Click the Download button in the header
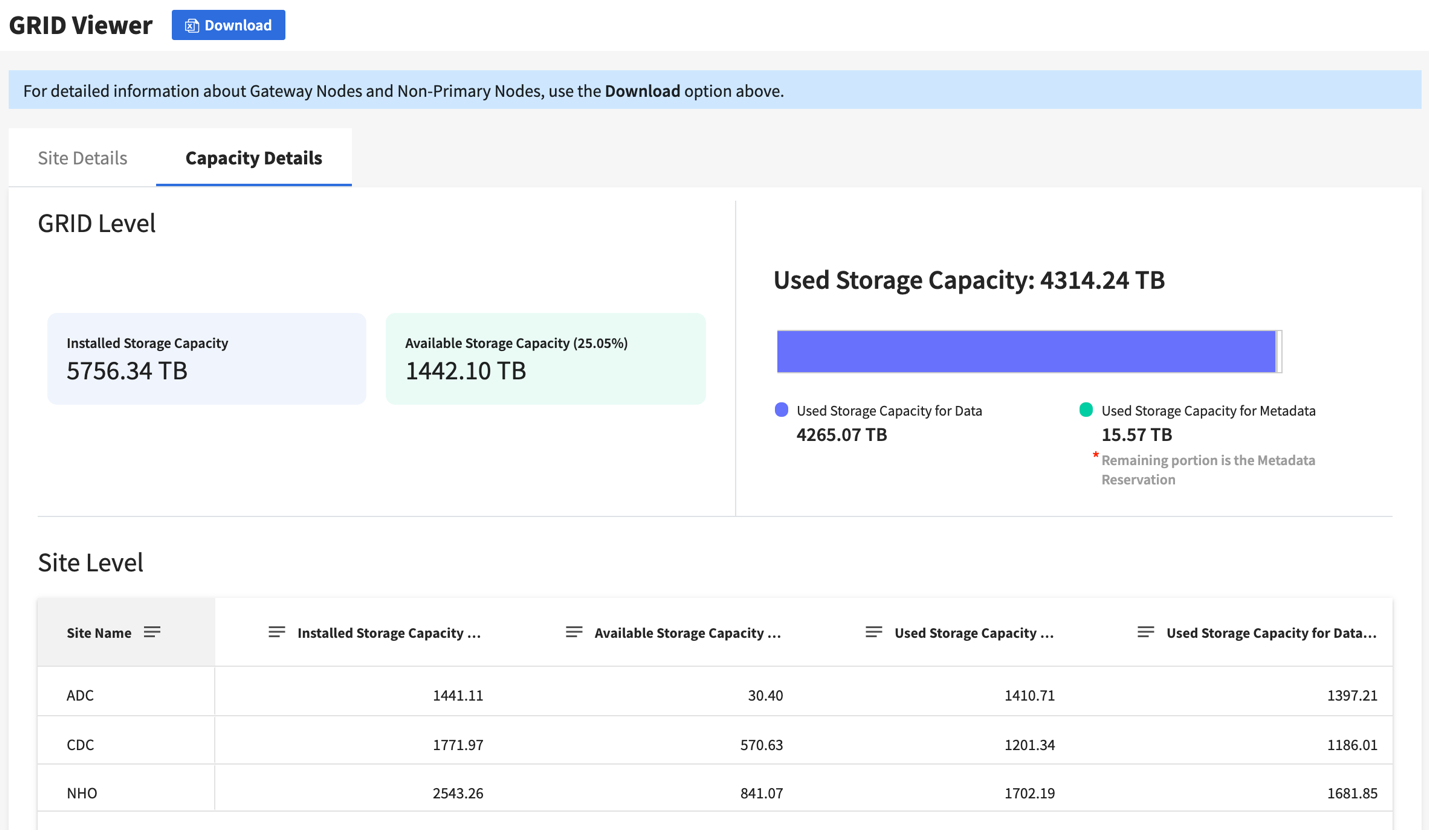 [x=228, y=25]
